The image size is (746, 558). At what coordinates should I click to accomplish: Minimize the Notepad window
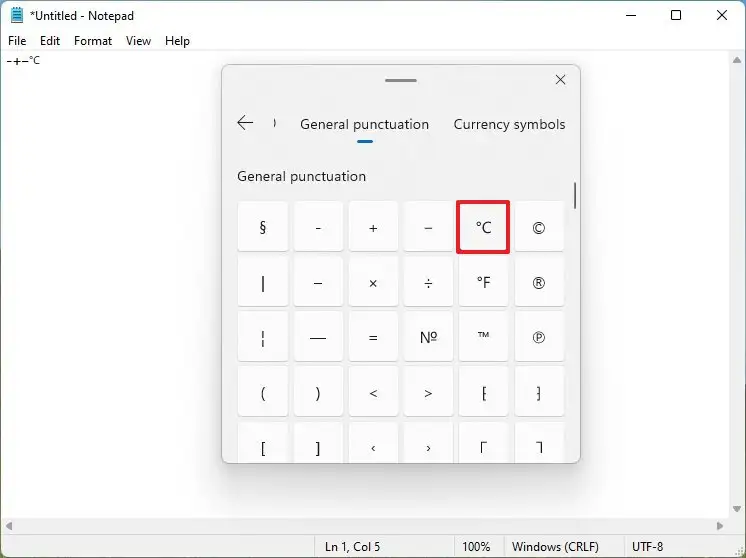[631, 15]
